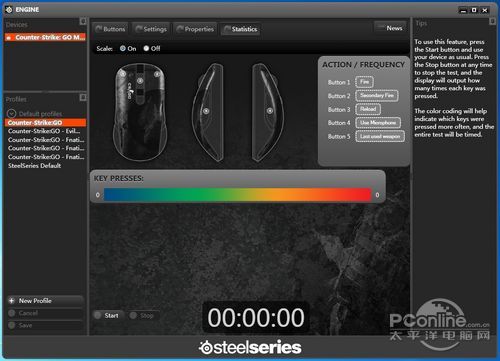Open the Properties tab

(195, 29)
